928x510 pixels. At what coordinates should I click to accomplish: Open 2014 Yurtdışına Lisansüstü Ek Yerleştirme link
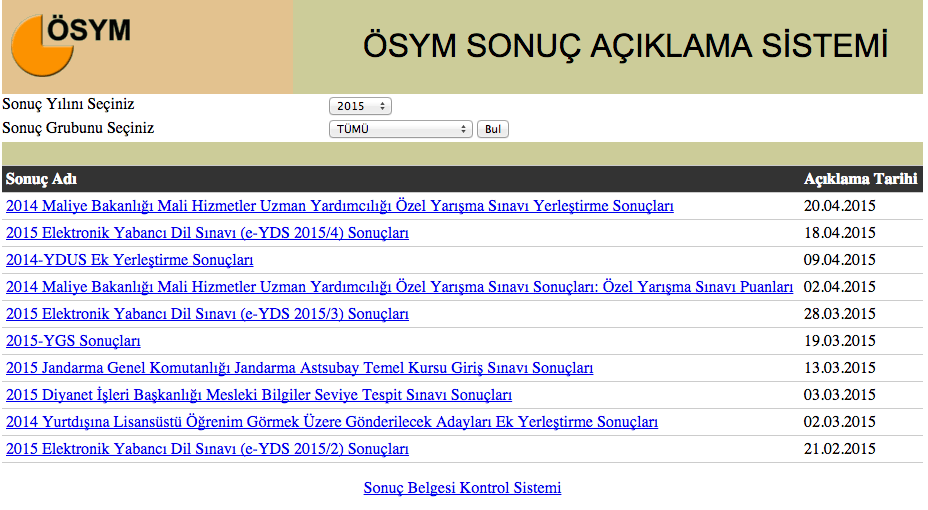332,422
